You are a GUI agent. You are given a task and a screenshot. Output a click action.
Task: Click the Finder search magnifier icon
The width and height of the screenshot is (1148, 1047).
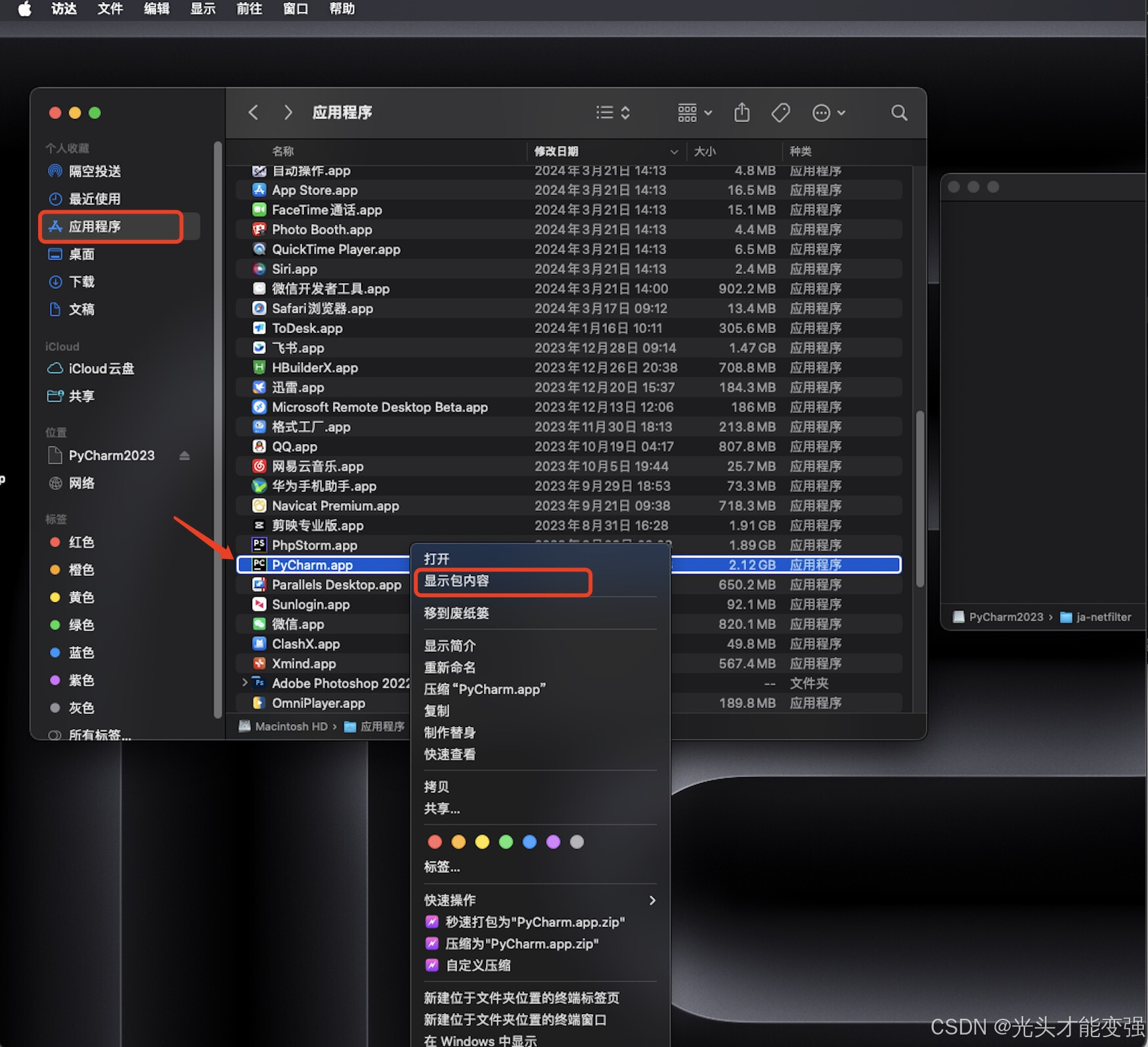point(899,112)
